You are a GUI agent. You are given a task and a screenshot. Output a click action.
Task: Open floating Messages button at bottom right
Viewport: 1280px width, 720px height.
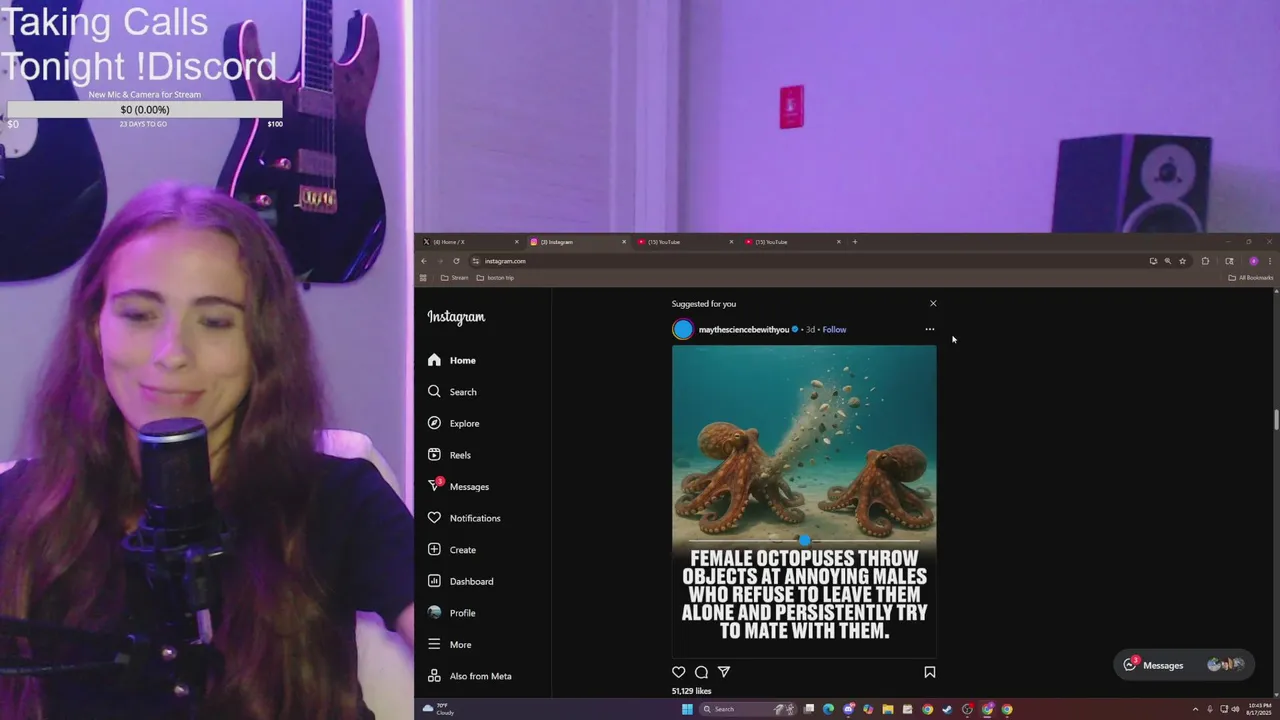(x=1183, y=665)
